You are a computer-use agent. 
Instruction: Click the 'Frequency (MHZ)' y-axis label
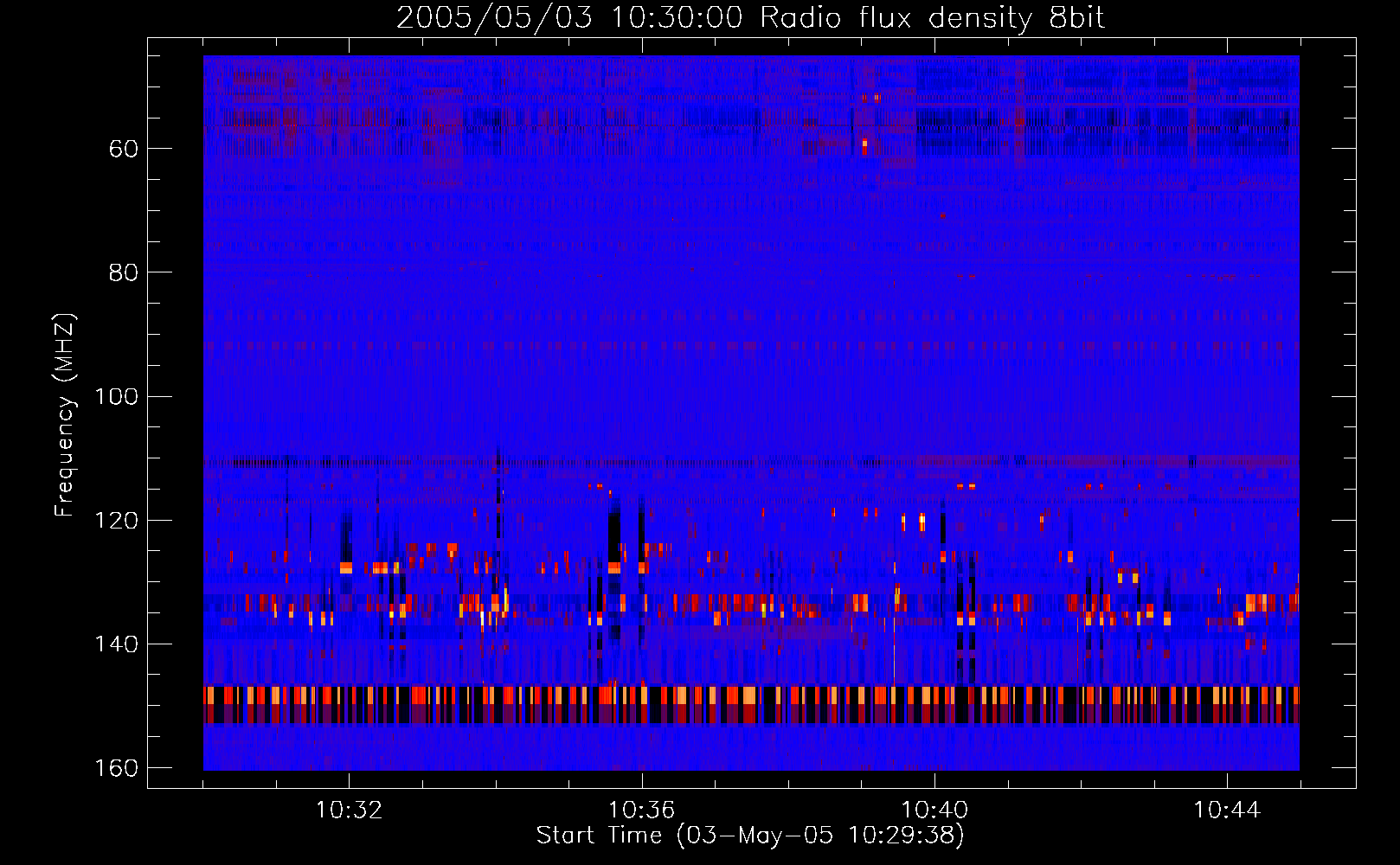click(x=66, y=415)
